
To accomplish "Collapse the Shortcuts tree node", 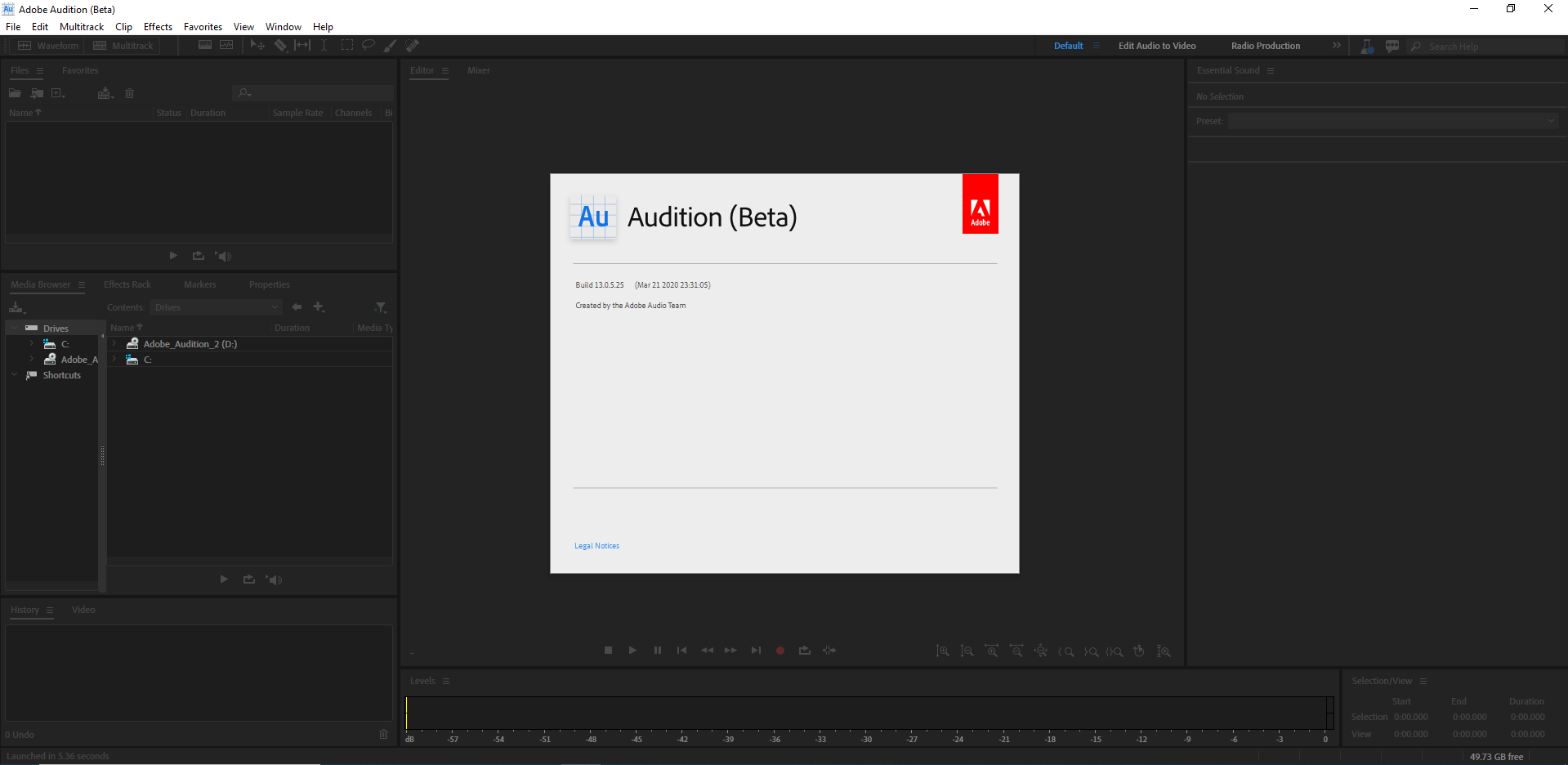I will tap(14, 374).
